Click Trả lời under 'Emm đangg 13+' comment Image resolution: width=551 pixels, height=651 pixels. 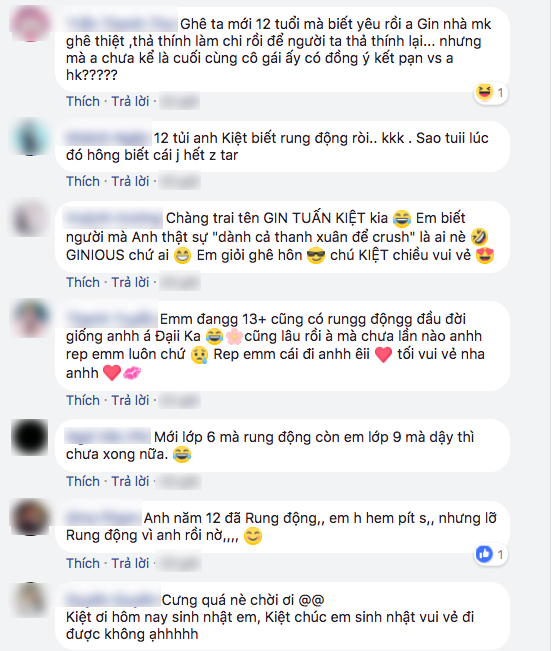pyautogui.click(x=130, y=400)
